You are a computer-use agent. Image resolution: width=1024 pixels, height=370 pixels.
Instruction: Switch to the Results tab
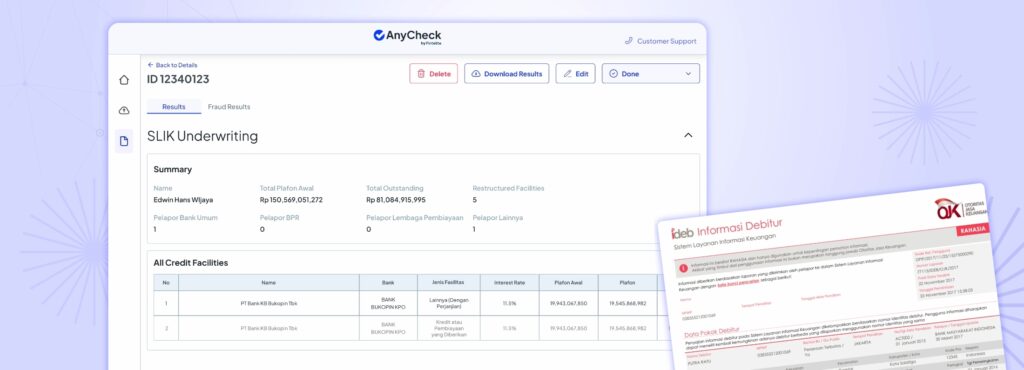coord(174,107)
